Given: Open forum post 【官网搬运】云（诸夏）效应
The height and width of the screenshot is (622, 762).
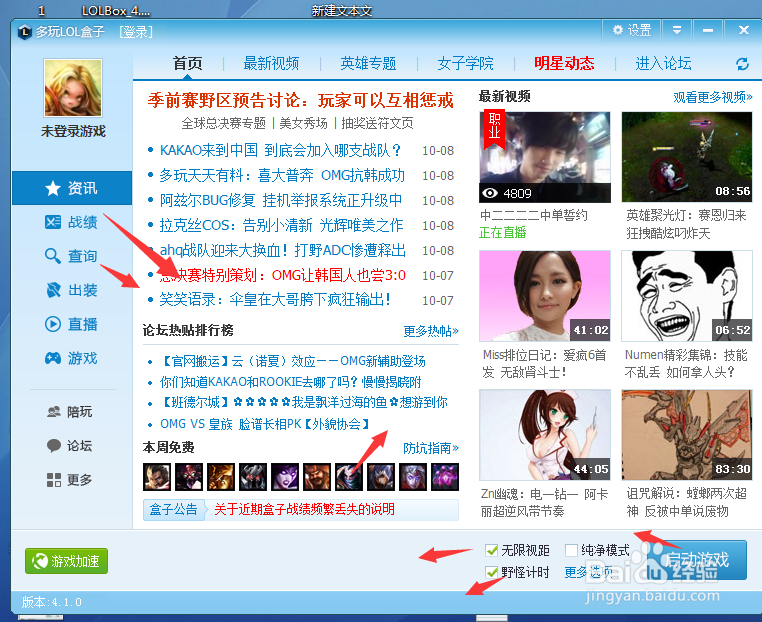Looking at the screenshot, I should click(293, 361).
